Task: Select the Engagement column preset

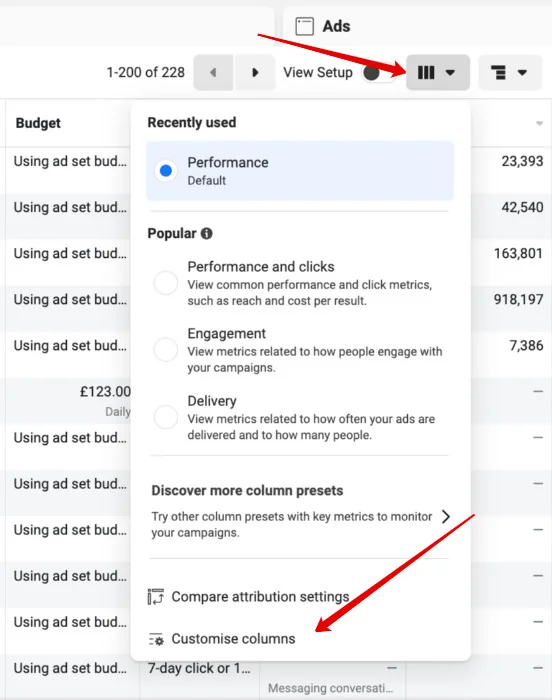Action: click(300, 350)
